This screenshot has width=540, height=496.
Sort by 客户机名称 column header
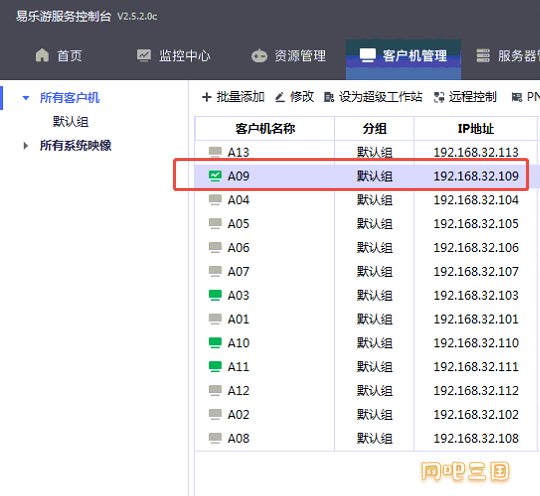pos(265,128)
